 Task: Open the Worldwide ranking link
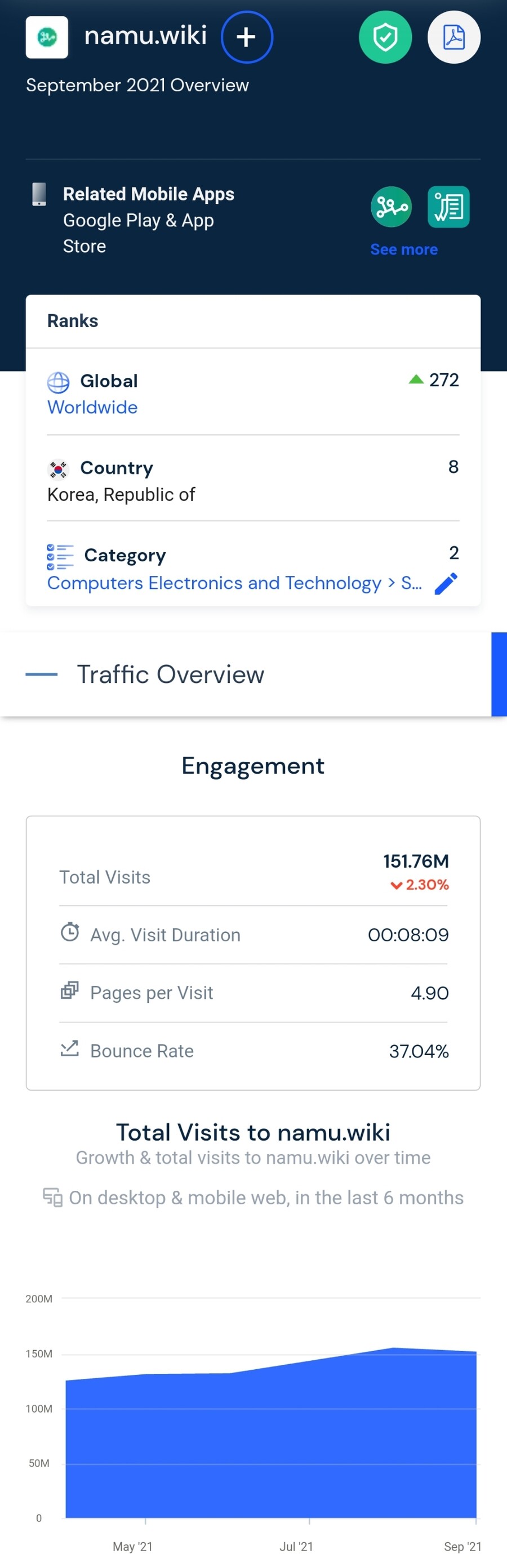pos(92,407)
